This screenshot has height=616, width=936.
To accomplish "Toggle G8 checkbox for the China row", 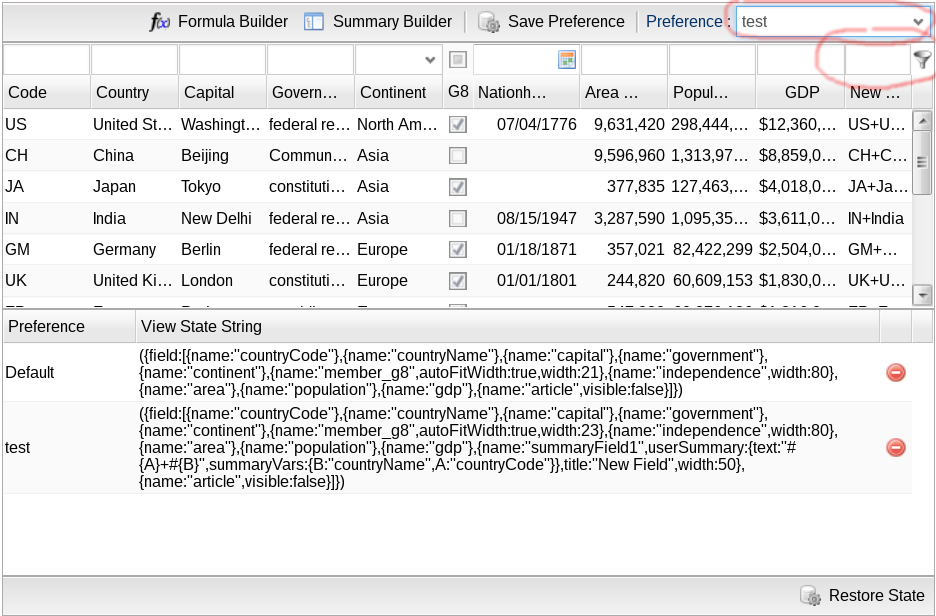I will pos(458,156).
